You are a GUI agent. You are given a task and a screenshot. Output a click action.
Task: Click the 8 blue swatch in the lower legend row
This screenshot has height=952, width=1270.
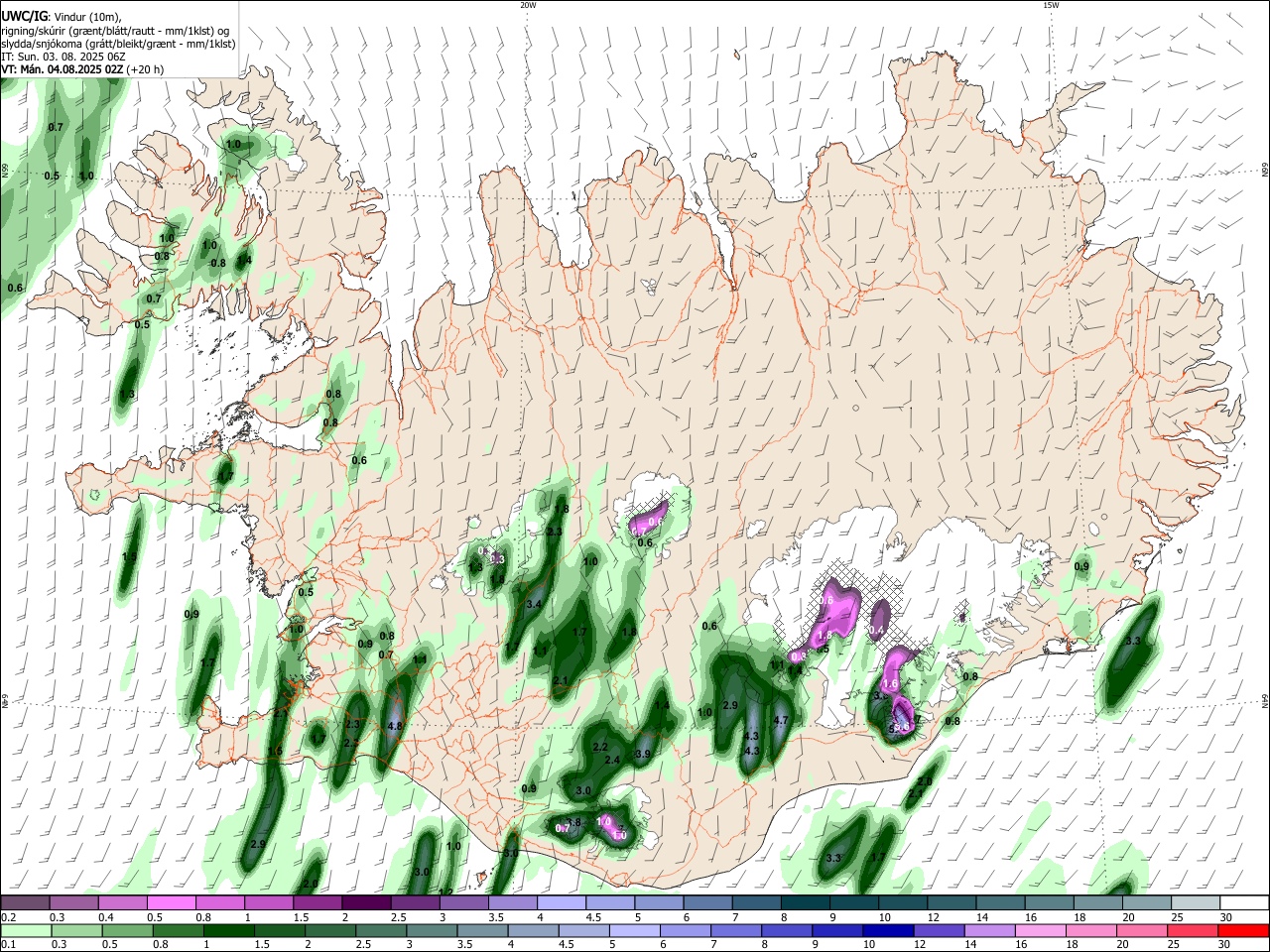[x=788, y=930]
